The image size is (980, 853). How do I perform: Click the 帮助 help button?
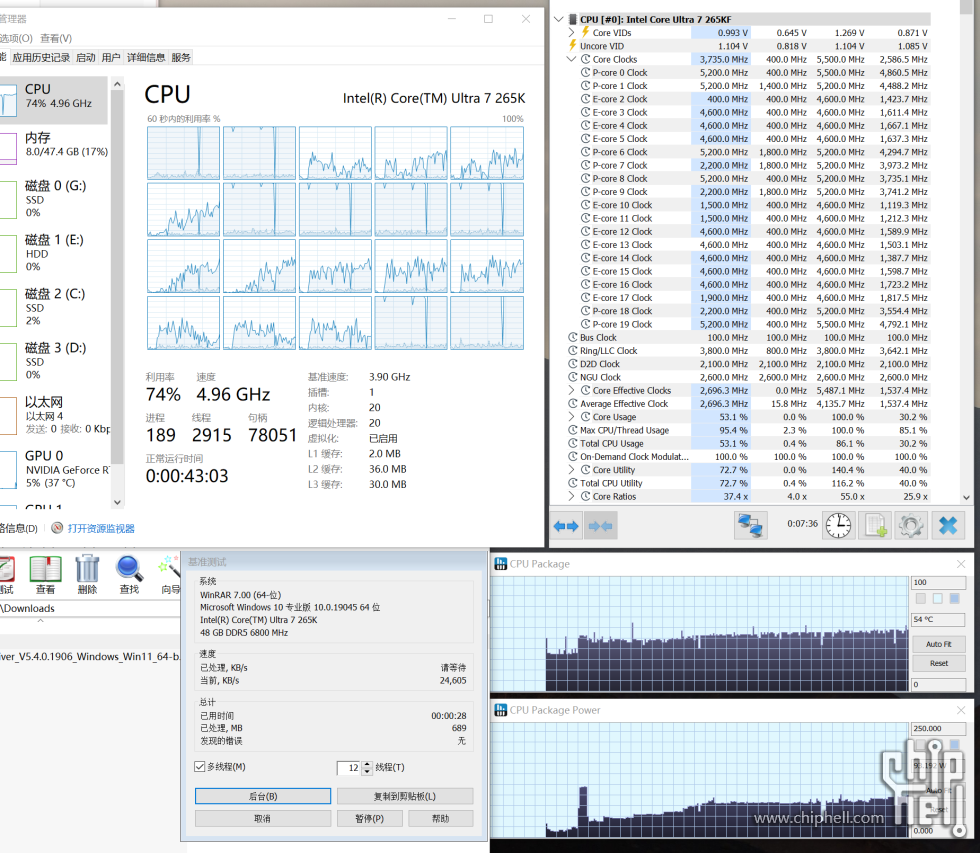click(441, 819)
